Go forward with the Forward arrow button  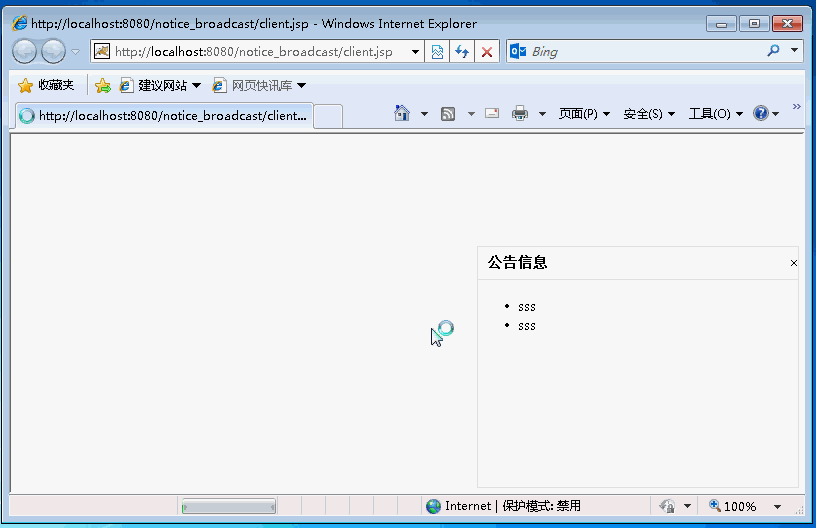(x=53, y=51)
